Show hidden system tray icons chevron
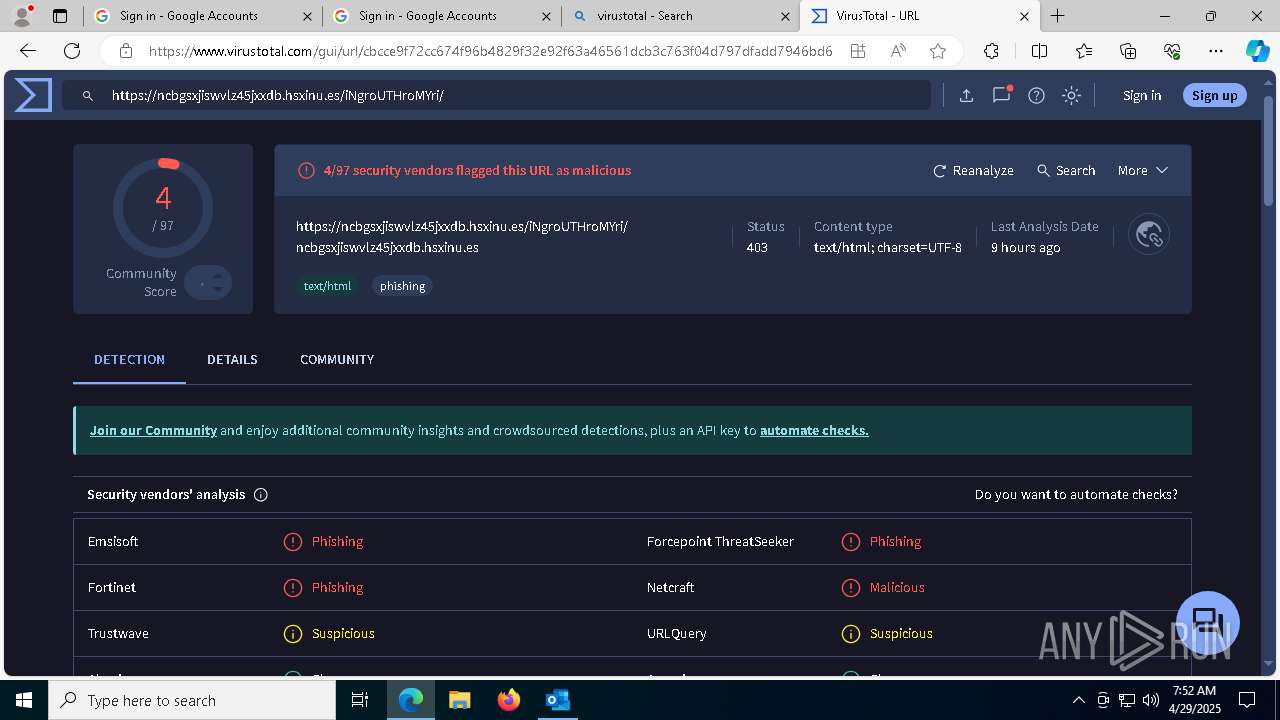The height and width of the screenshot is (720, 1280). (x=1078, y=700)
